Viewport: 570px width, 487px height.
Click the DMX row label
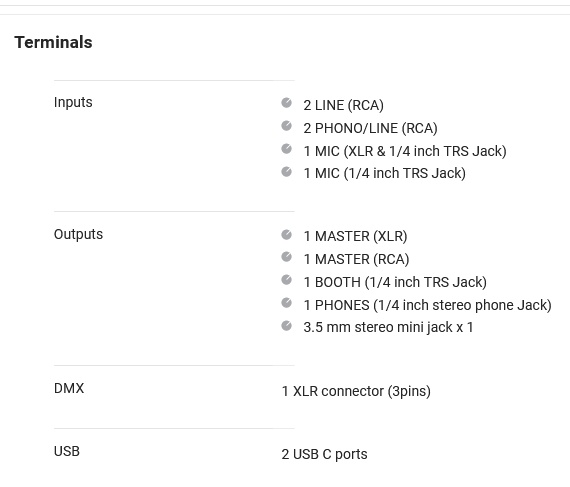69,388
